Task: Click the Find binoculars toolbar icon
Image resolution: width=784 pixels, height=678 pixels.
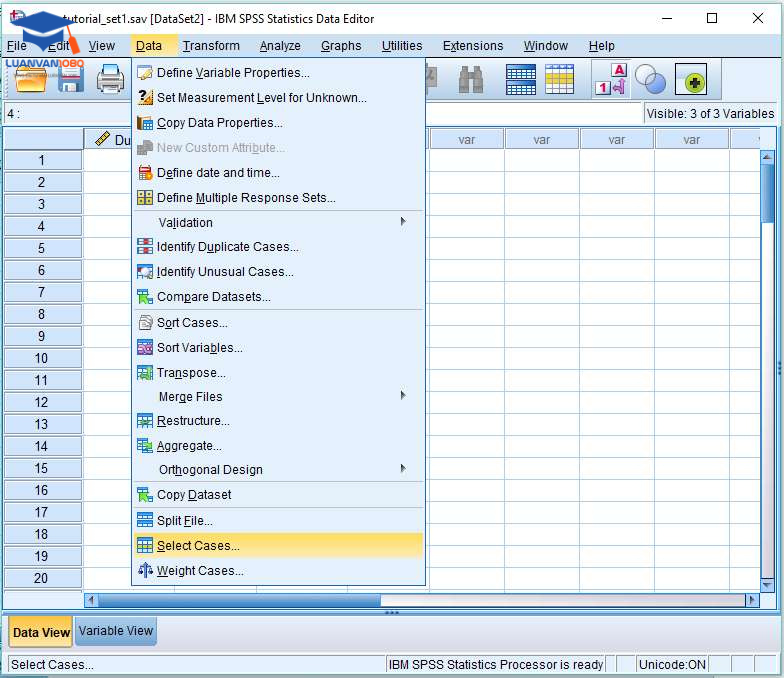Action: [x=470, y=80]
